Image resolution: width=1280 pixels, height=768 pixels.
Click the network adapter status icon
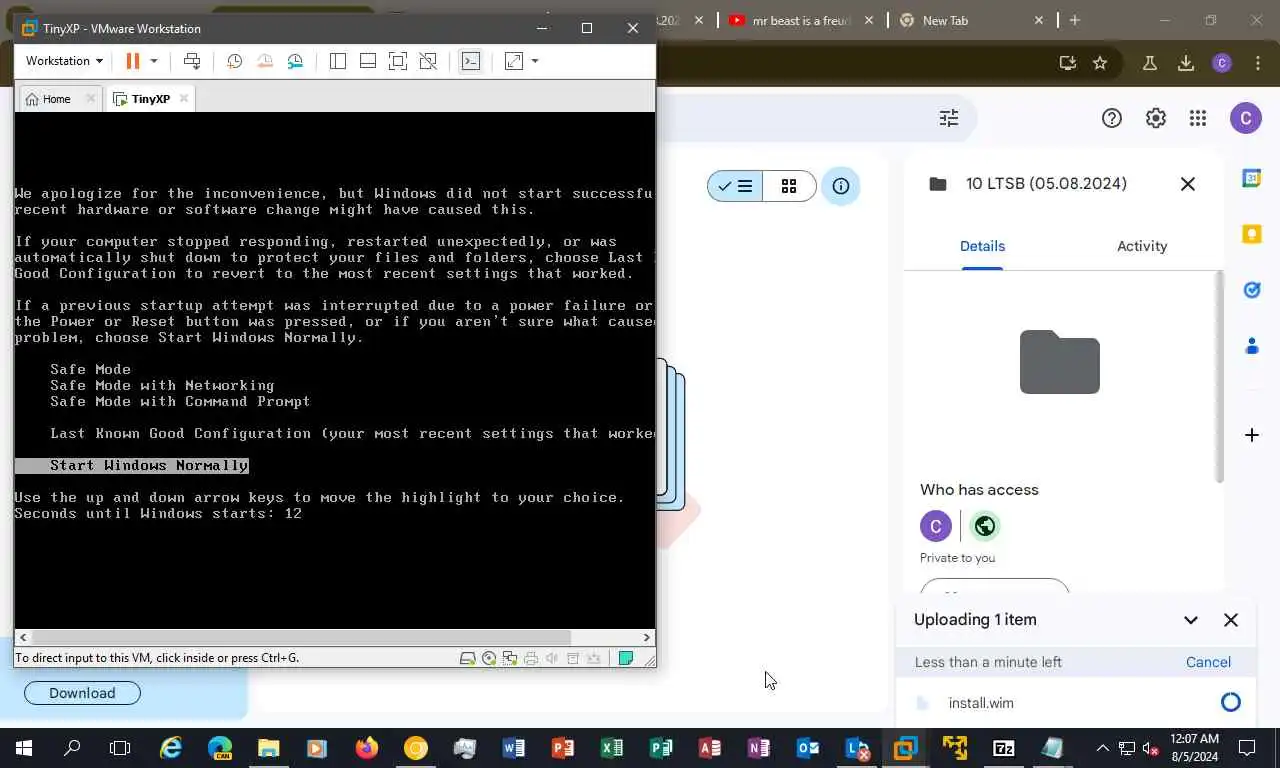coord(510,658)
